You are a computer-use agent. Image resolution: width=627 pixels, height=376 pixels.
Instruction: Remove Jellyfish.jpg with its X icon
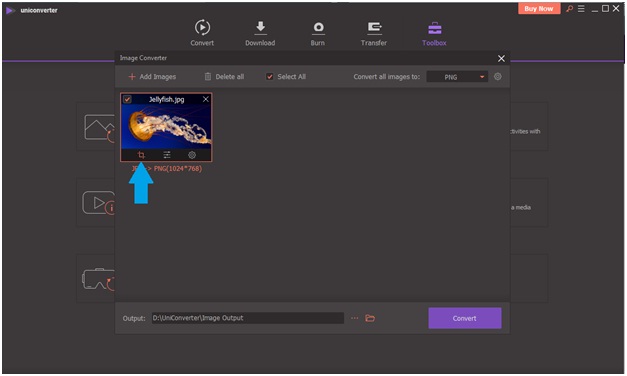(206, 99)
